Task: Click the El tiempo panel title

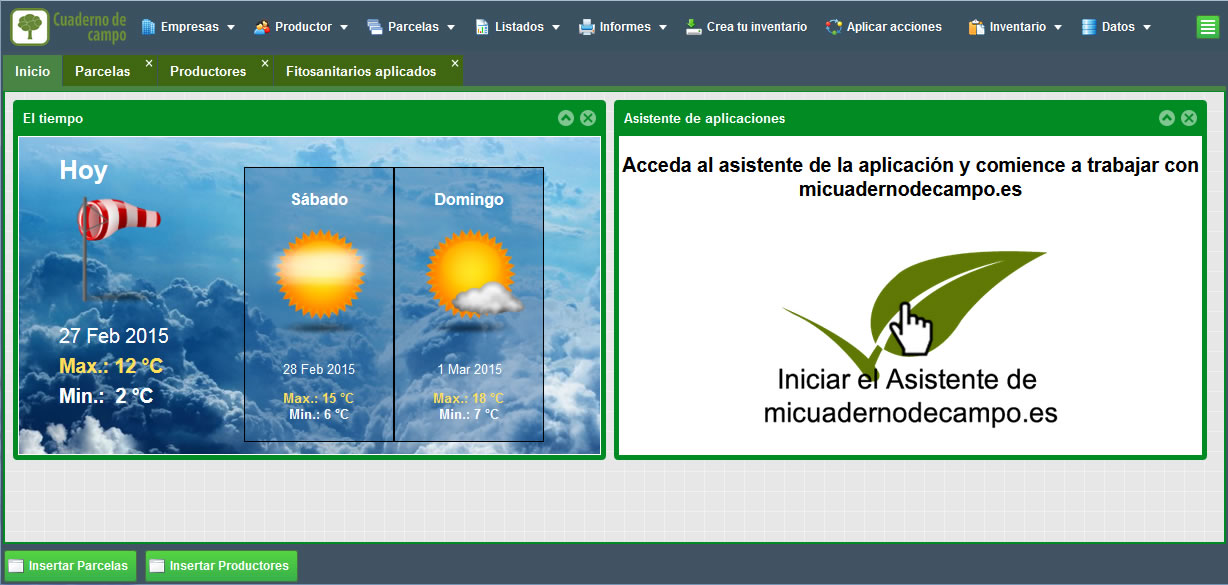Action: [53, 118]
